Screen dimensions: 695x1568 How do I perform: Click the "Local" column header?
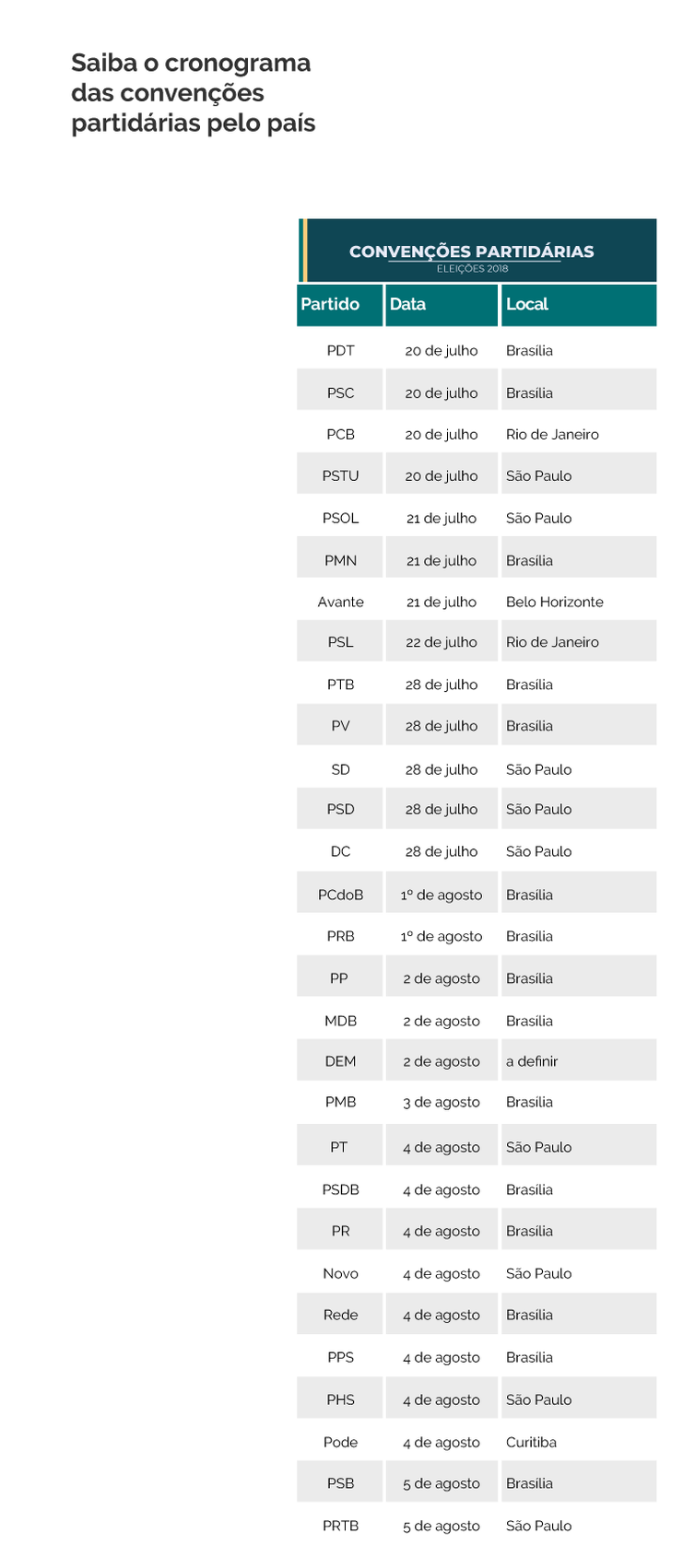tap(527, 304)
